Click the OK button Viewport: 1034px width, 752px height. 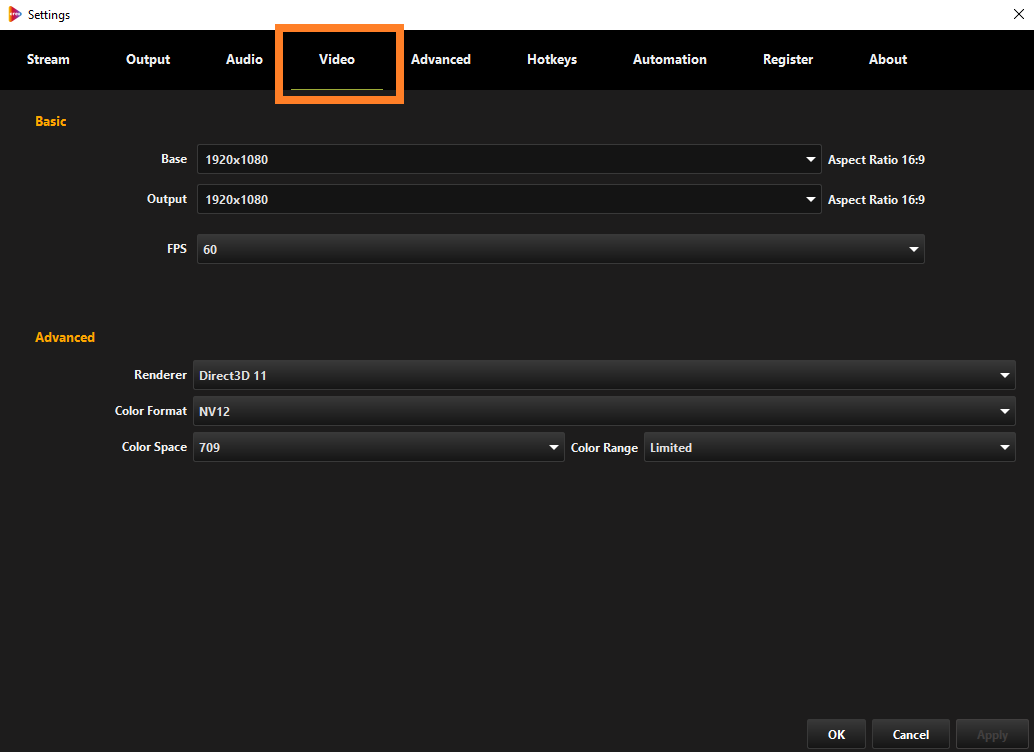(x=836, y=734)
